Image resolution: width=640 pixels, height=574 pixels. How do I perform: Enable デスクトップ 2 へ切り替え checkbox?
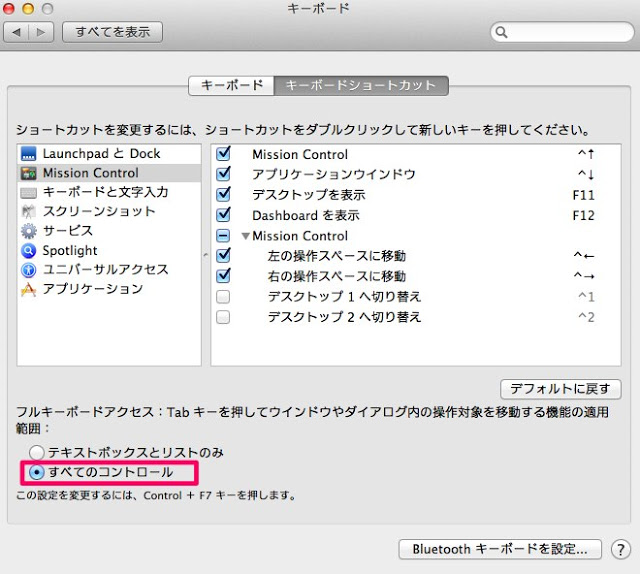point(223,317)
